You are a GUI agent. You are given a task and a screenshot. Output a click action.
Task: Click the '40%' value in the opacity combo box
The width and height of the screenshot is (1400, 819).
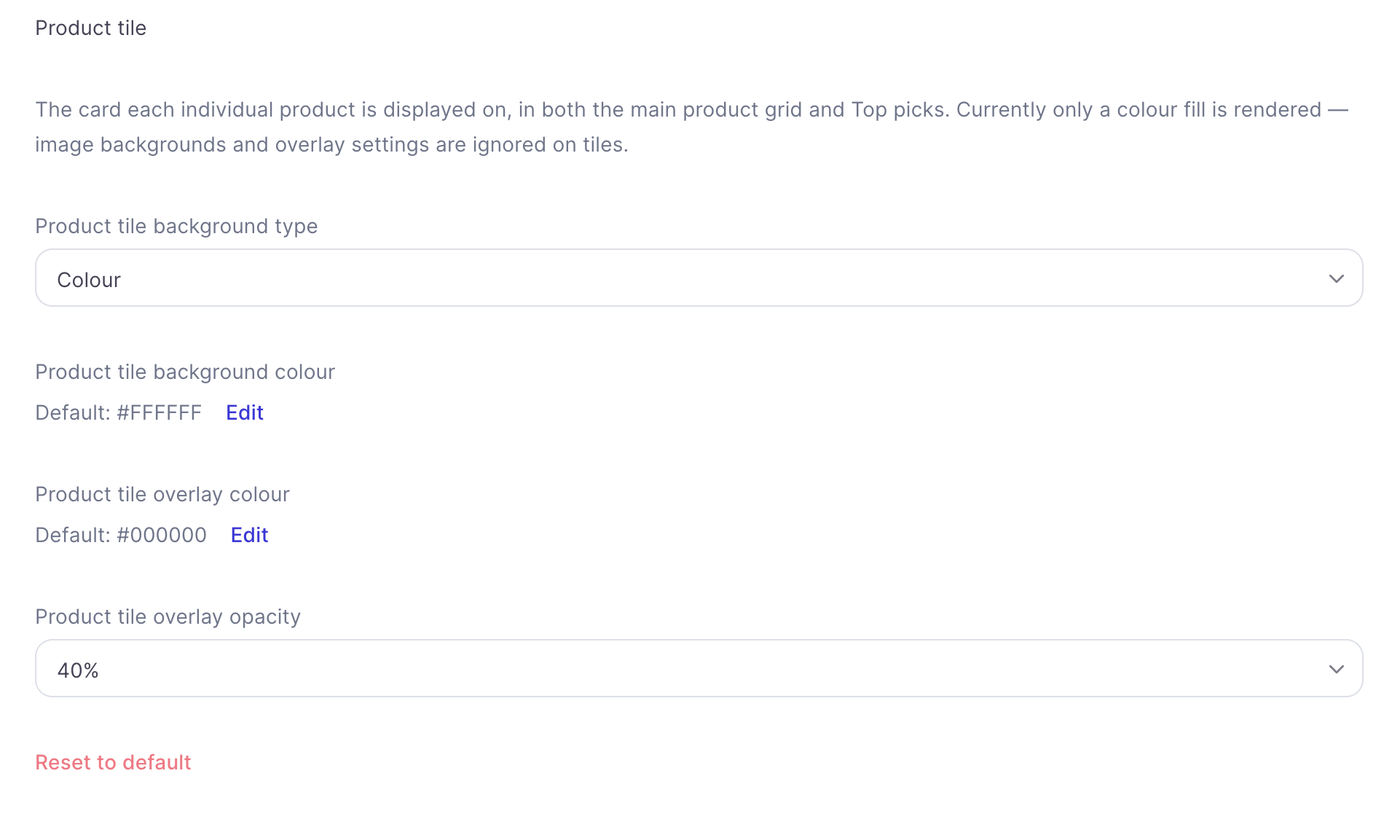click(78, 671)
